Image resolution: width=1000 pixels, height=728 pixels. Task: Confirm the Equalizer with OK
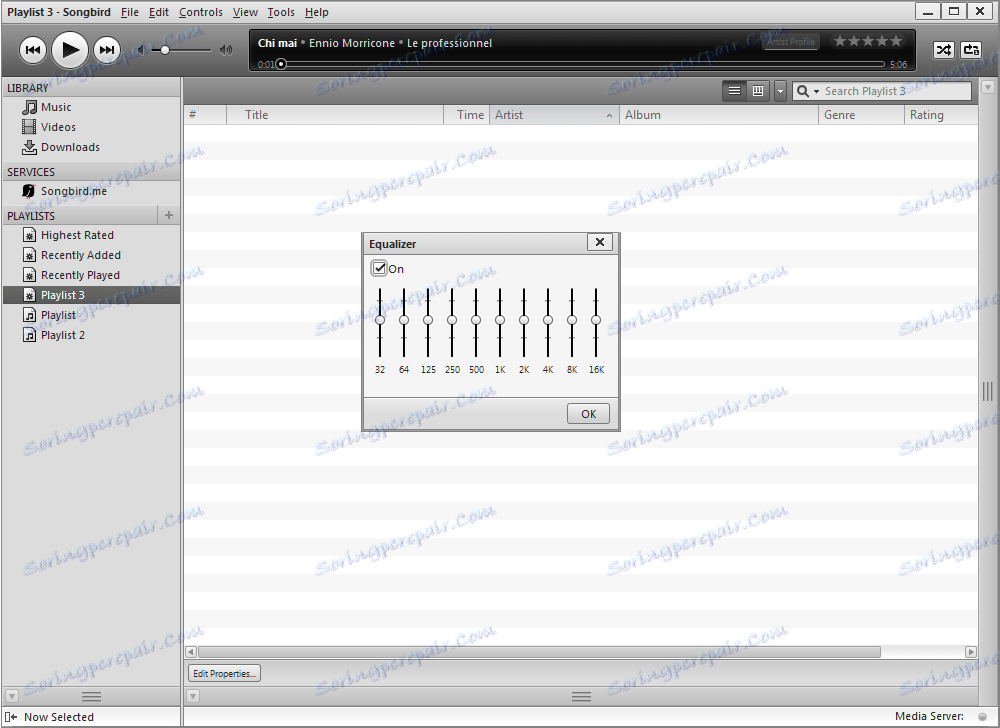[588, 414]
